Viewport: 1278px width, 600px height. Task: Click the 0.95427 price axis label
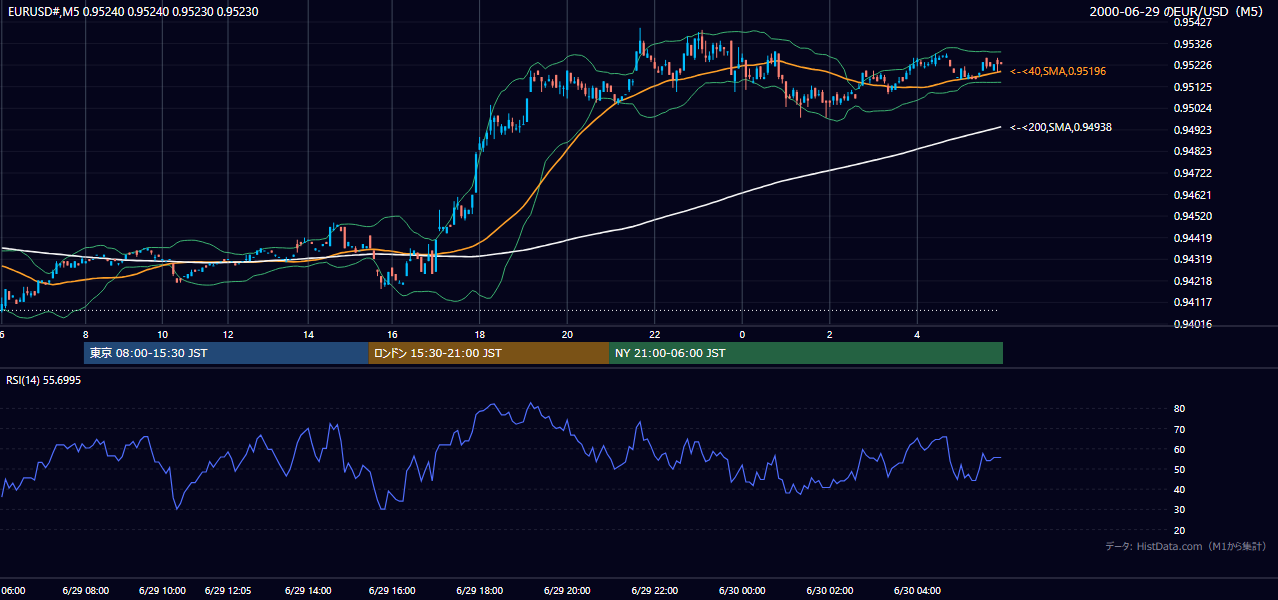[x=1193, y=22]
